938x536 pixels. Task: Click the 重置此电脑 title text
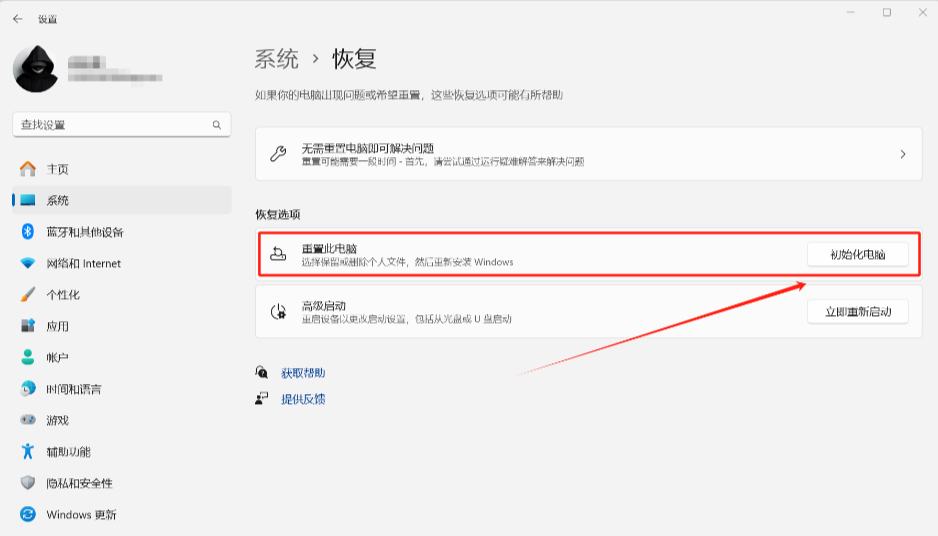(x=330, y=248)
